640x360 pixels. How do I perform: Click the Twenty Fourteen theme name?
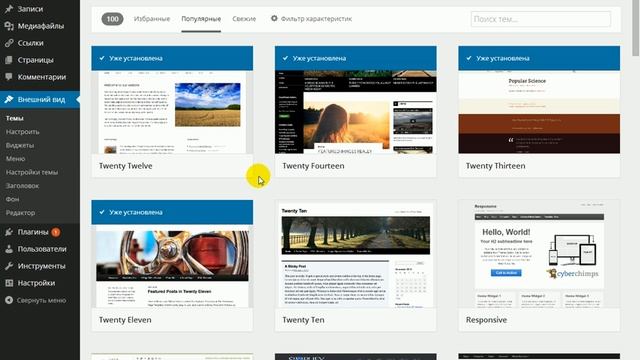313,166
